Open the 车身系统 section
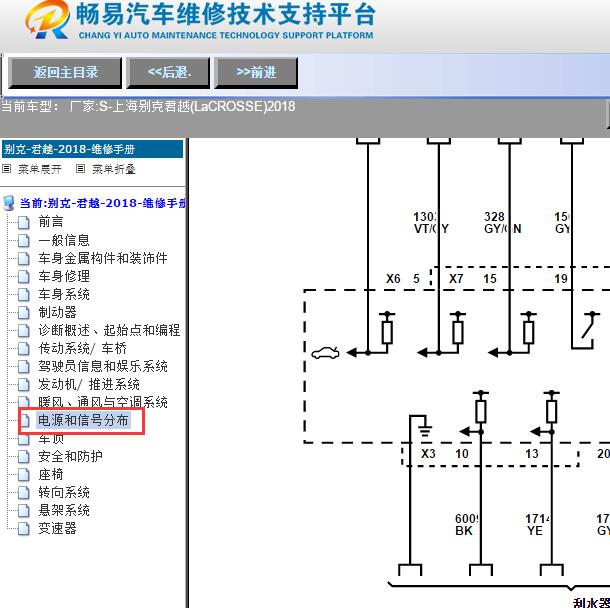The image size is (610, 608). tap(64, 294)
